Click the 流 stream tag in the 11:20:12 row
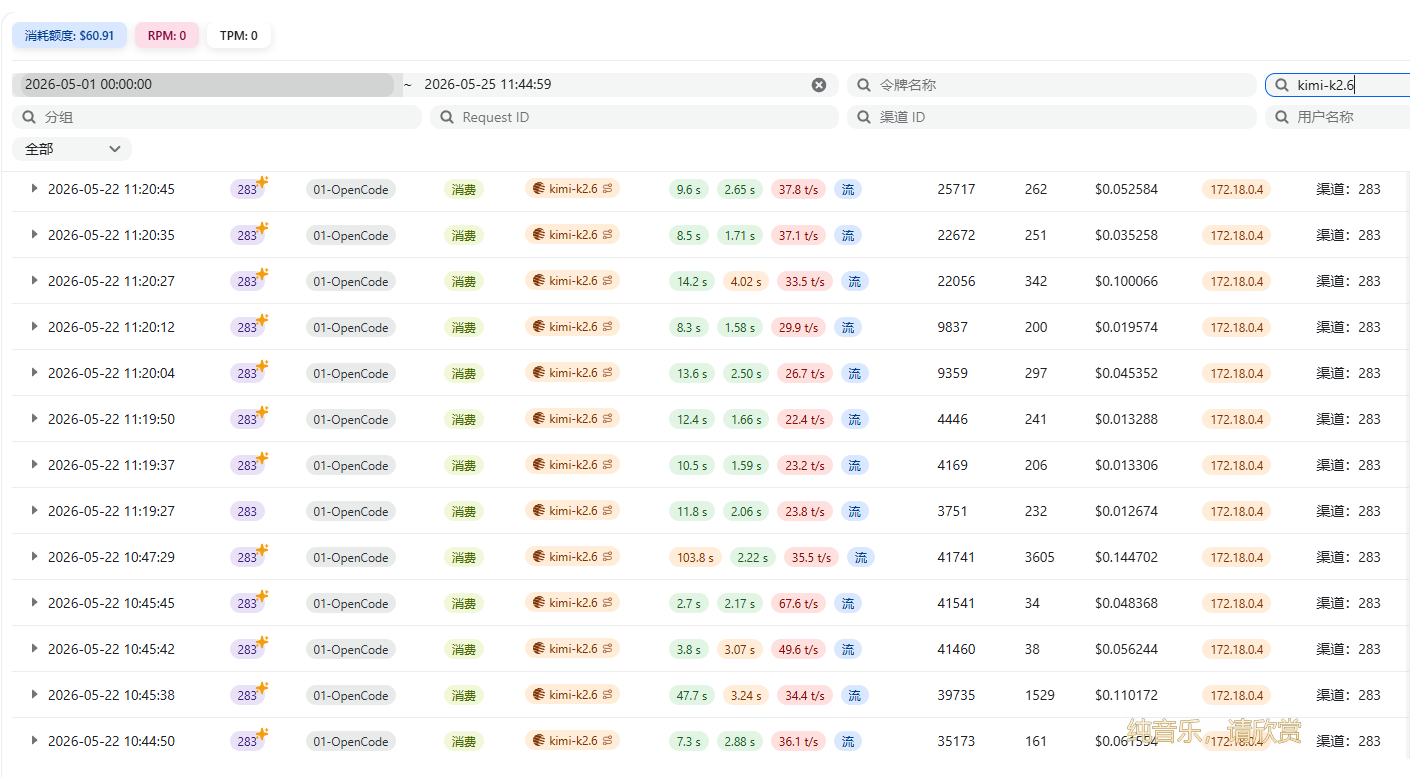Screen dimensions: 1410x777 848,327
